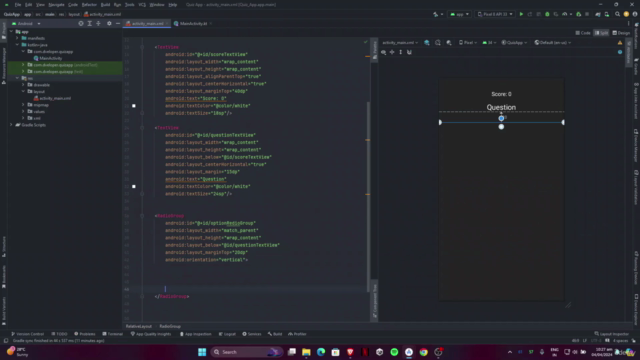Open the Navigate menu
This screenshot has width=640, height=360.
pyautogui.click(x=56, y=5)
